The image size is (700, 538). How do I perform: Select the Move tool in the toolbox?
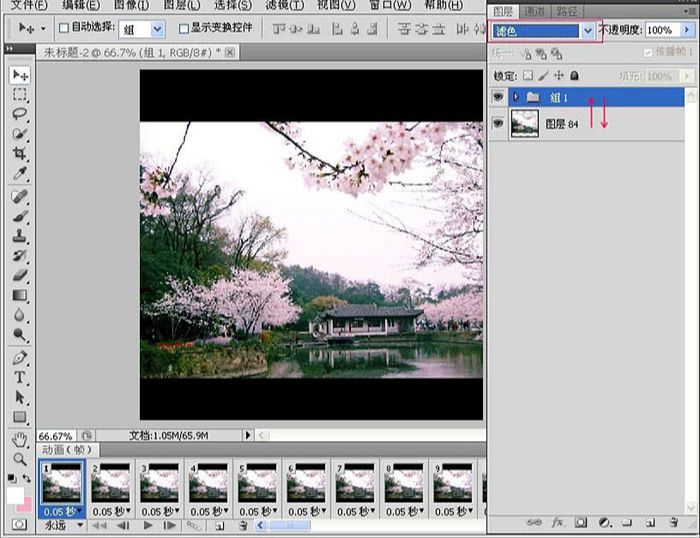[x=20, y=75]
